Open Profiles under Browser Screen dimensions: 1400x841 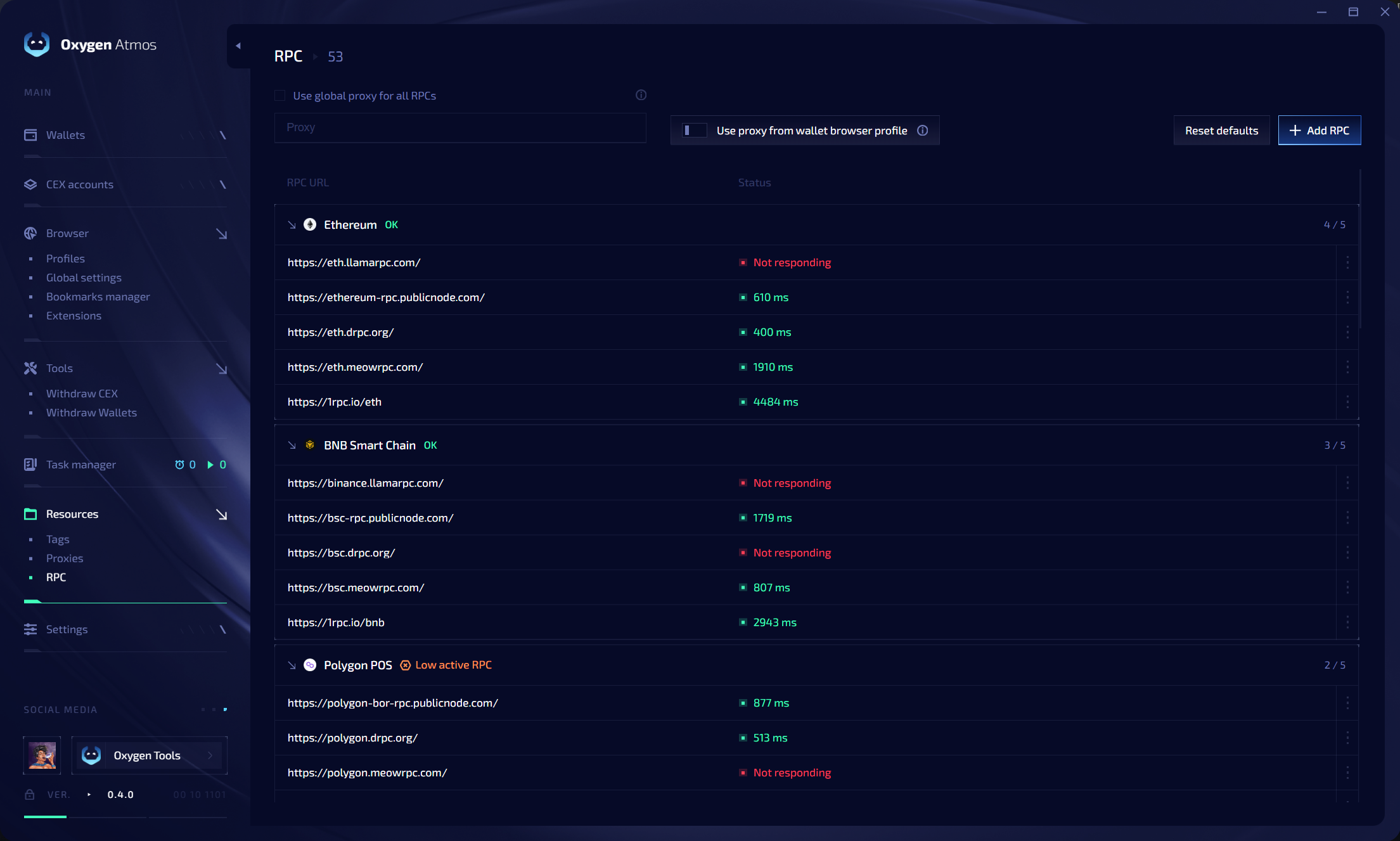(65, 259)
